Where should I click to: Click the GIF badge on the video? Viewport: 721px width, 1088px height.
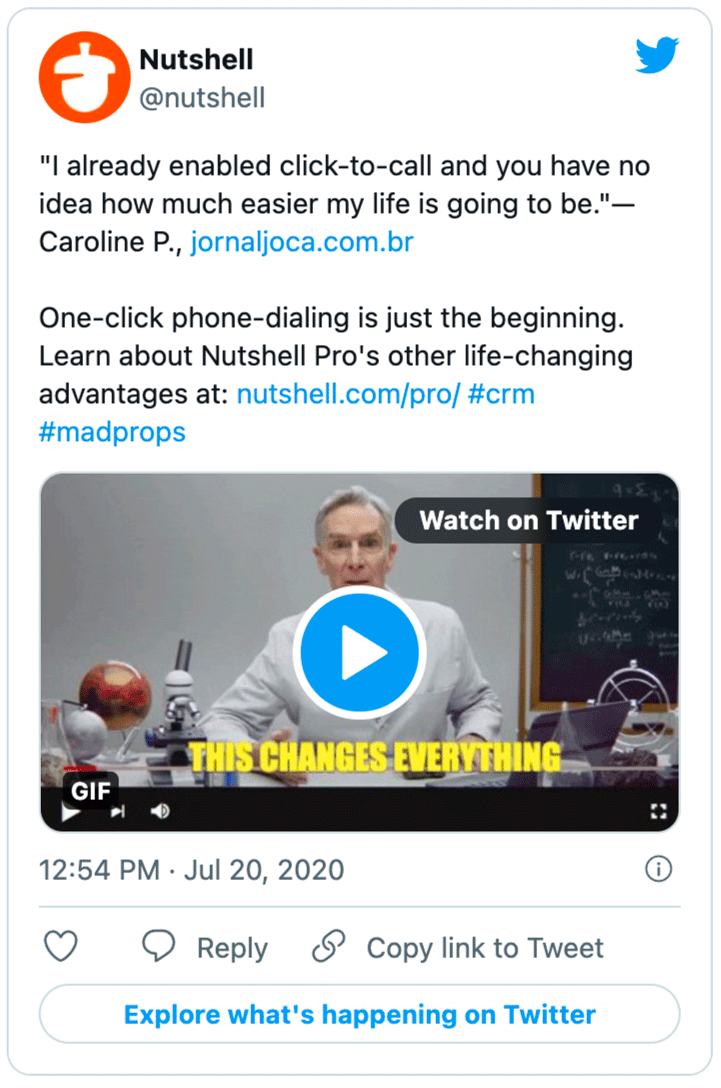[92, 791]
